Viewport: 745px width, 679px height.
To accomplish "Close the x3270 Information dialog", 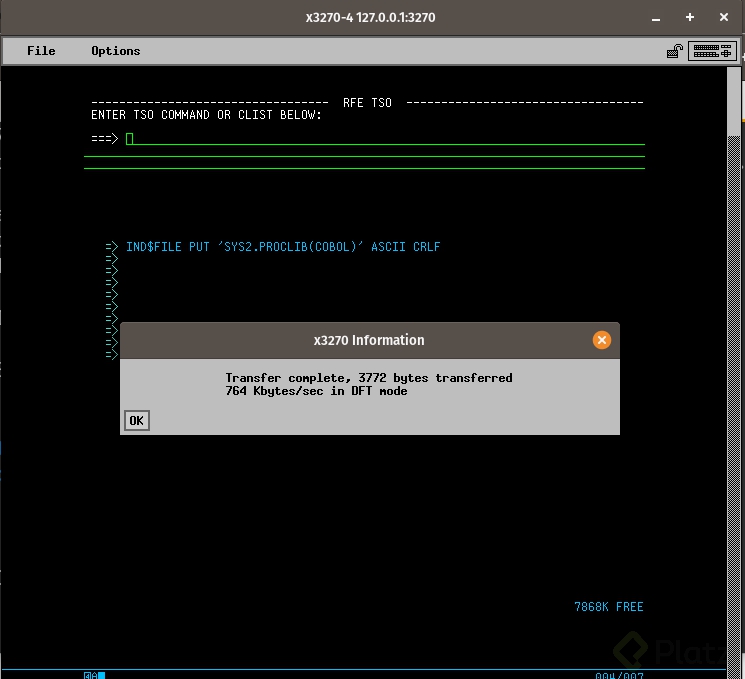I will pos(602,340).
